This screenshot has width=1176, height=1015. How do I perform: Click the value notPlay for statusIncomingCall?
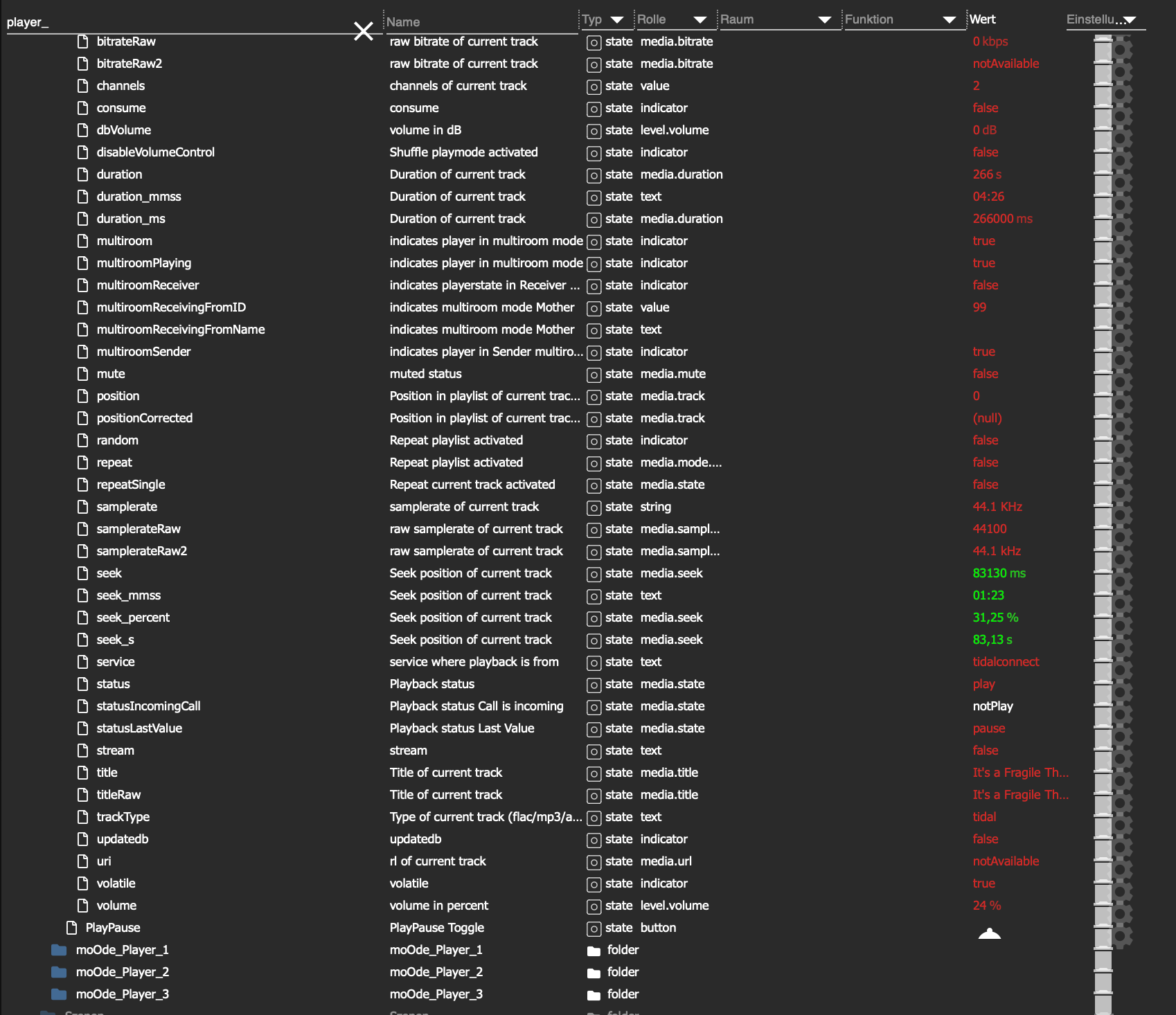[992, 706]
